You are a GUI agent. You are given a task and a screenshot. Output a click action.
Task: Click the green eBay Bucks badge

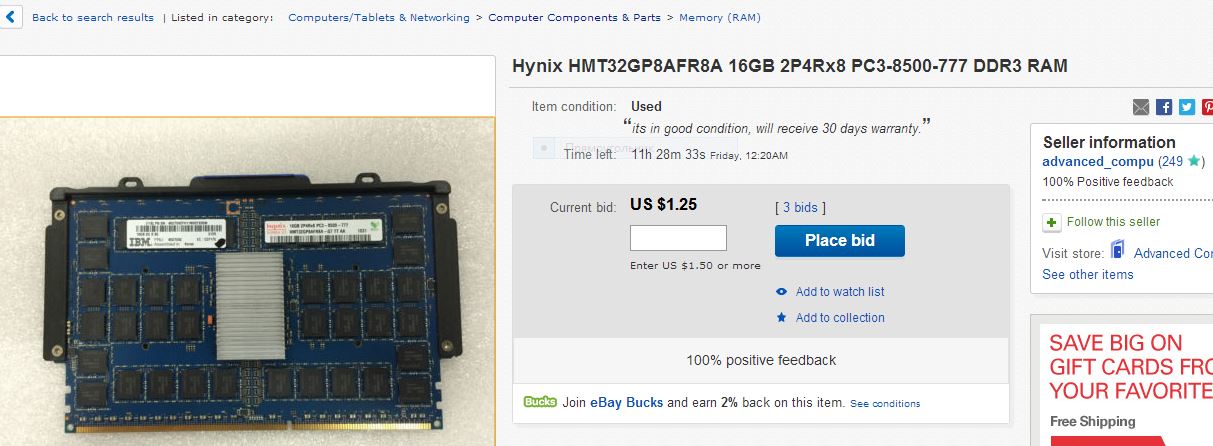pos(540,402)
